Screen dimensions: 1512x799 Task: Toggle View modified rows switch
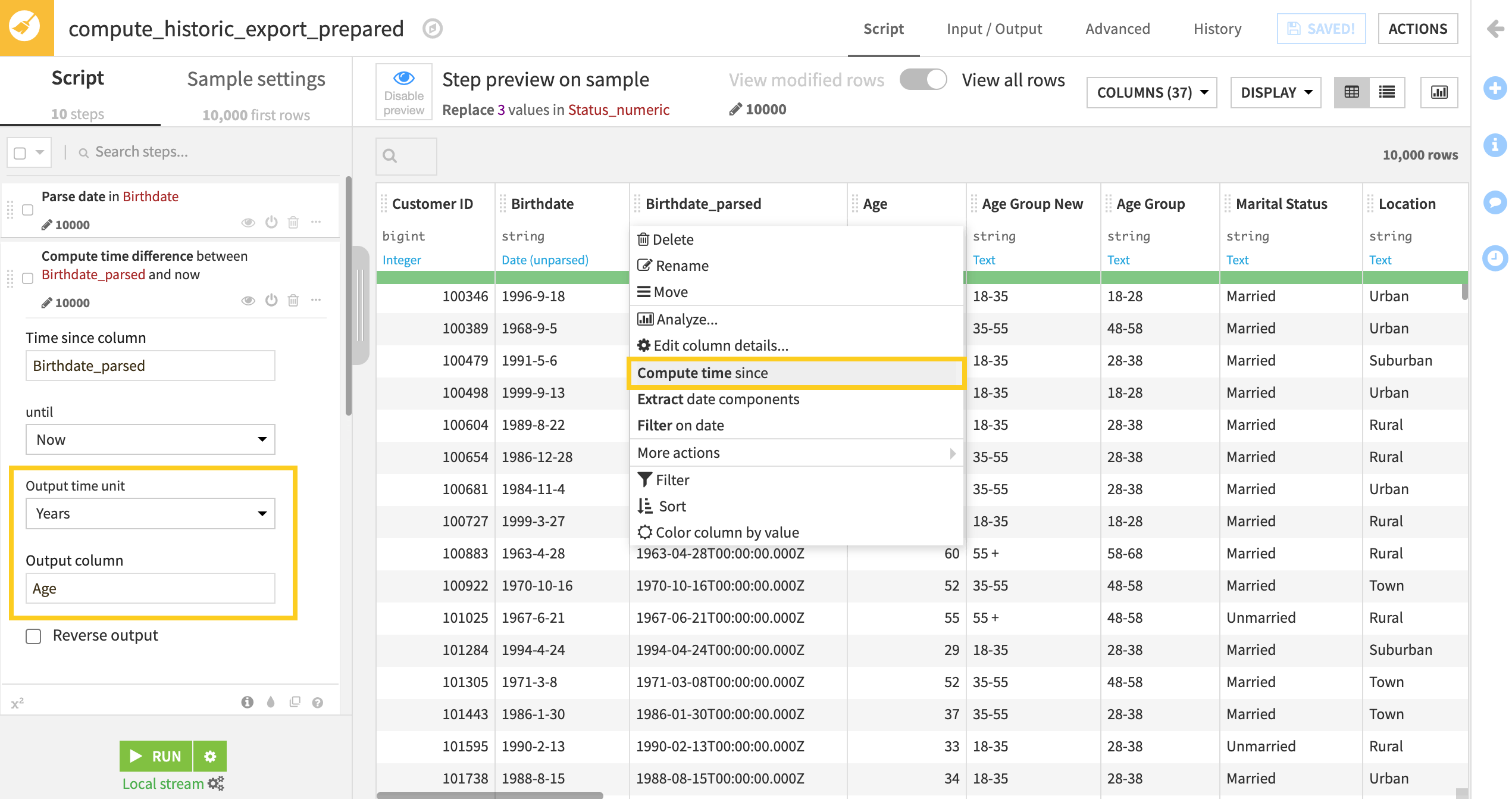coord(923,79)
